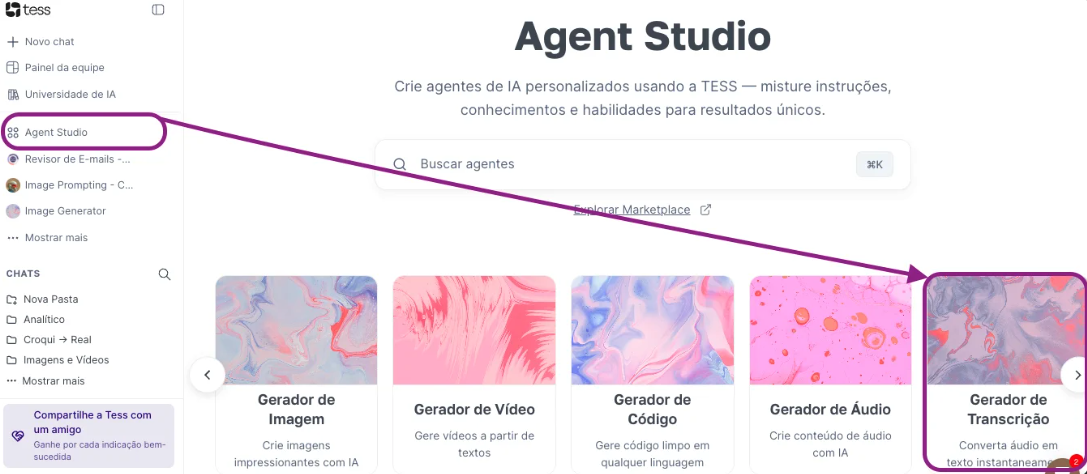This screenshot has height=474, width=1087.
Task: Expand Mostrar mais under chats
Action: coord(45,381)
